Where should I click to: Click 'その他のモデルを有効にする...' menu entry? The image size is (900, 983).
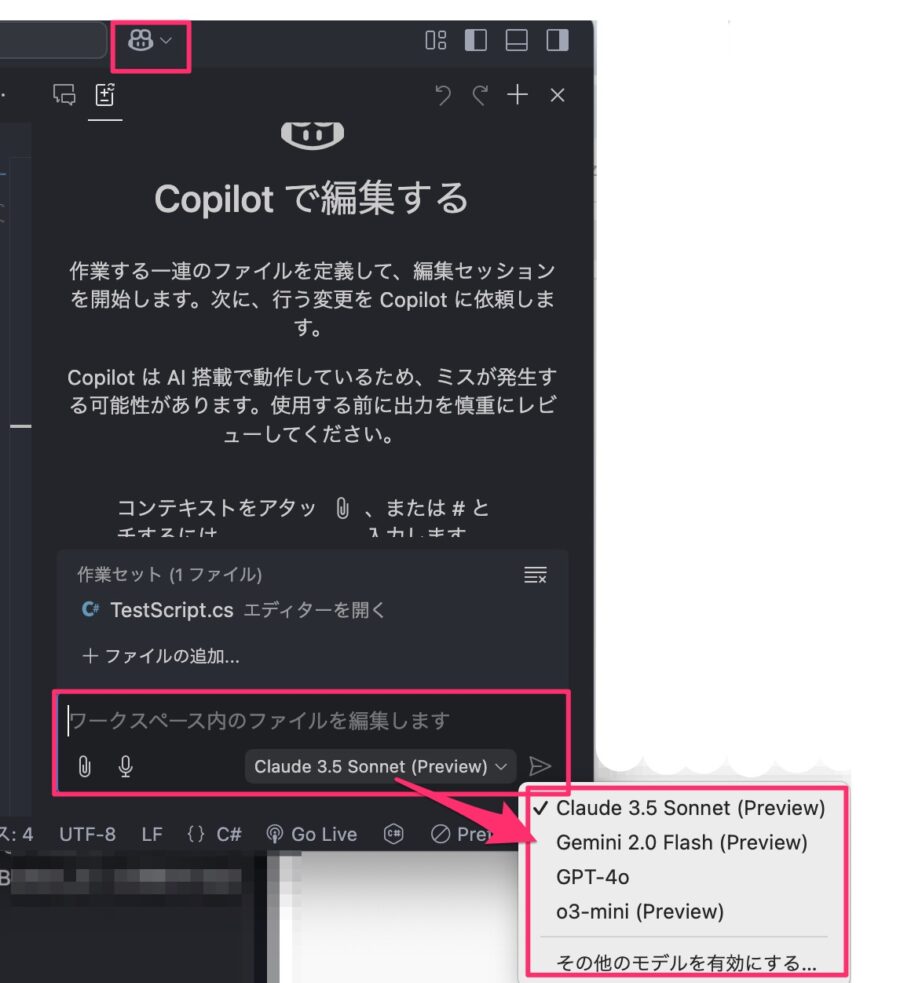click(x=686, y=963)
